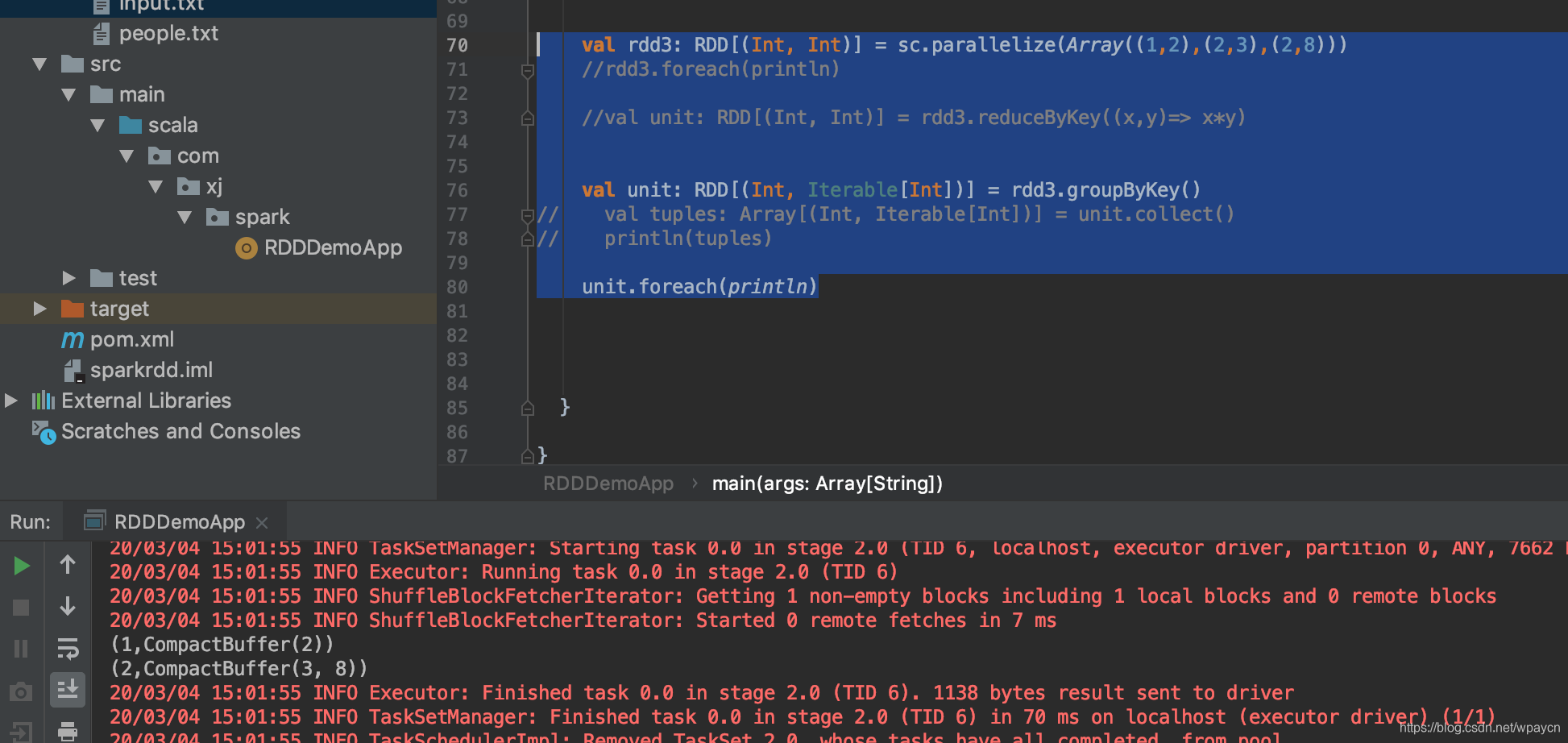
Task: Click the (1,CompactBuffer(2)) output line
Action: pyautogui.click(x=222, y=645)
